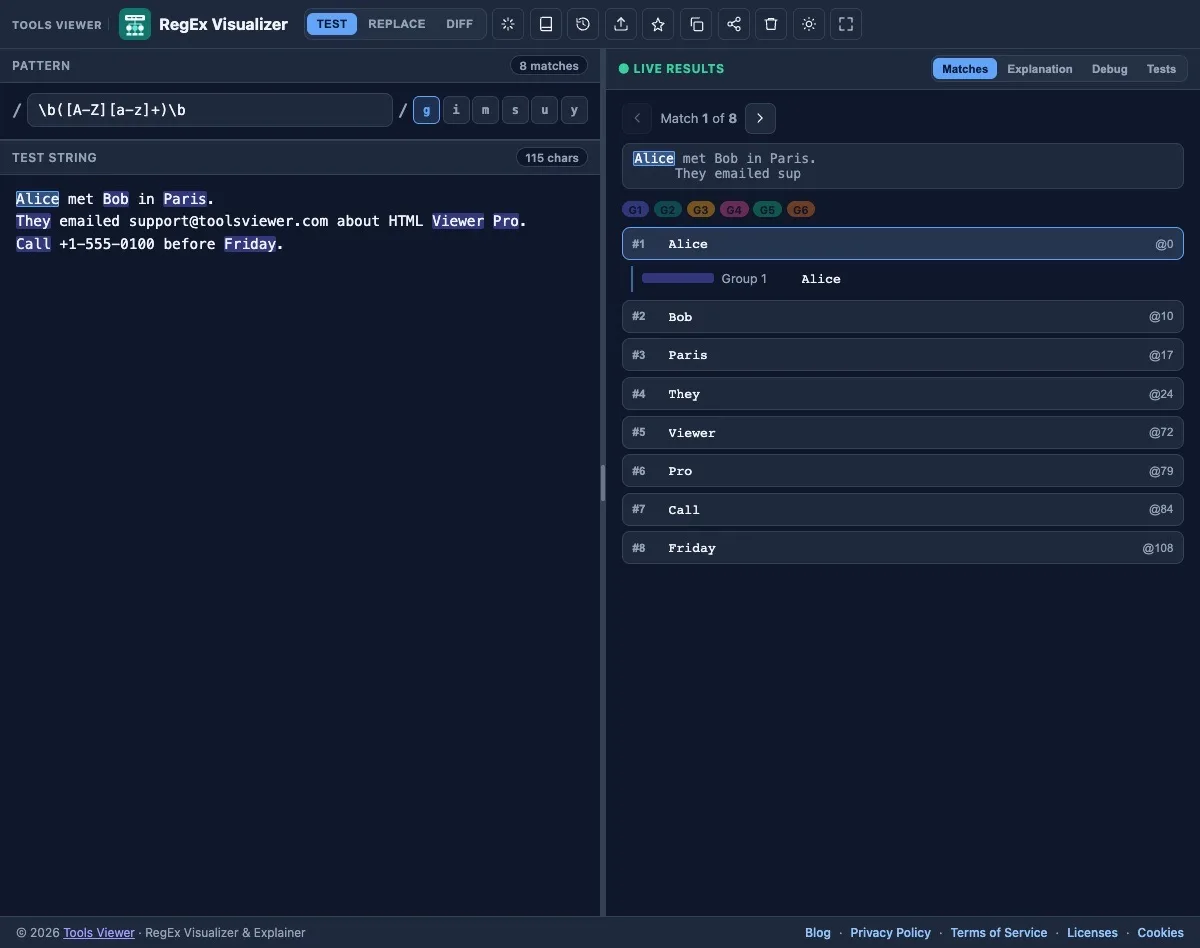This screenshot has width=1200, height=948.
Task: Open the Tests tab
Action: (x=1161, y=69)
